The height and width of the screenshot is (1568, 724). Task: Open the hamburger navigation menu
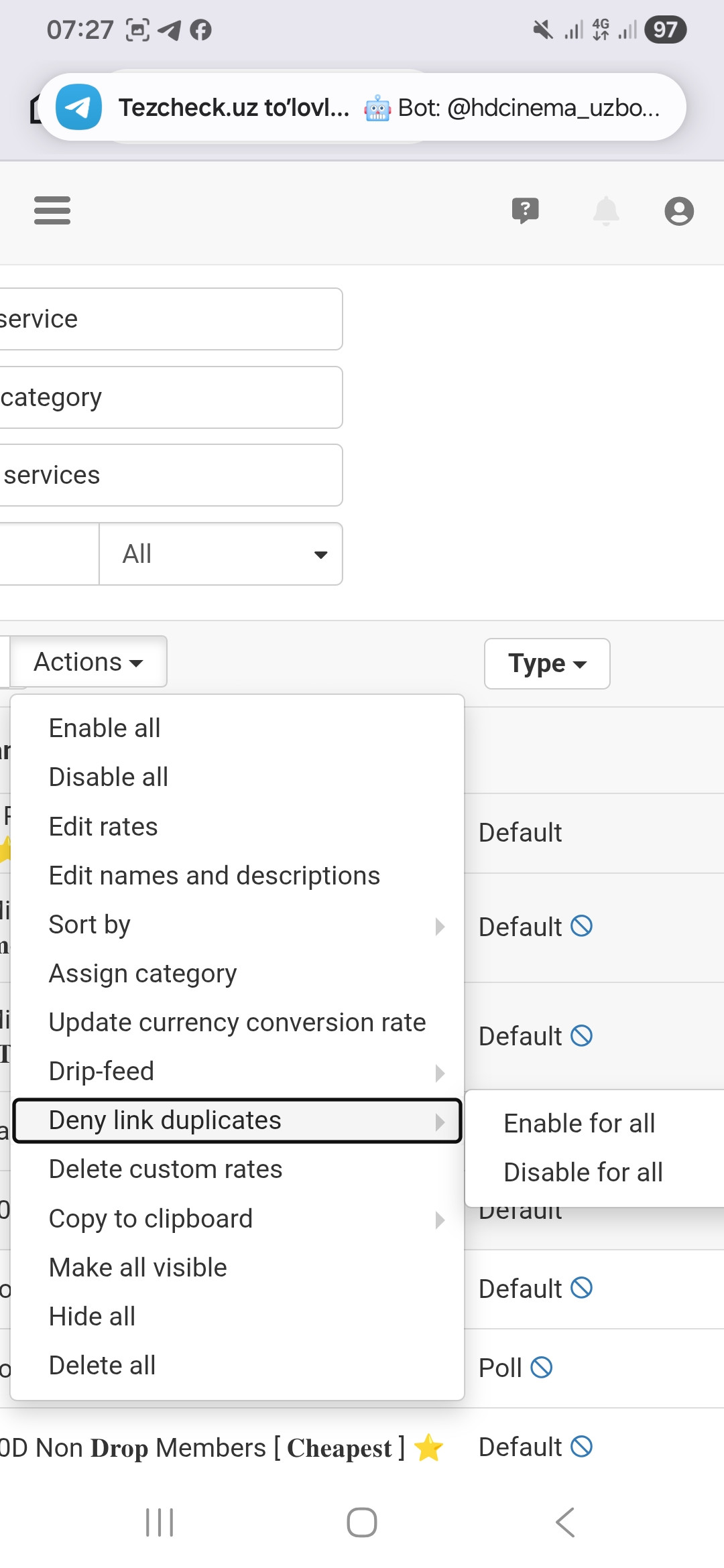coord(52,210)
